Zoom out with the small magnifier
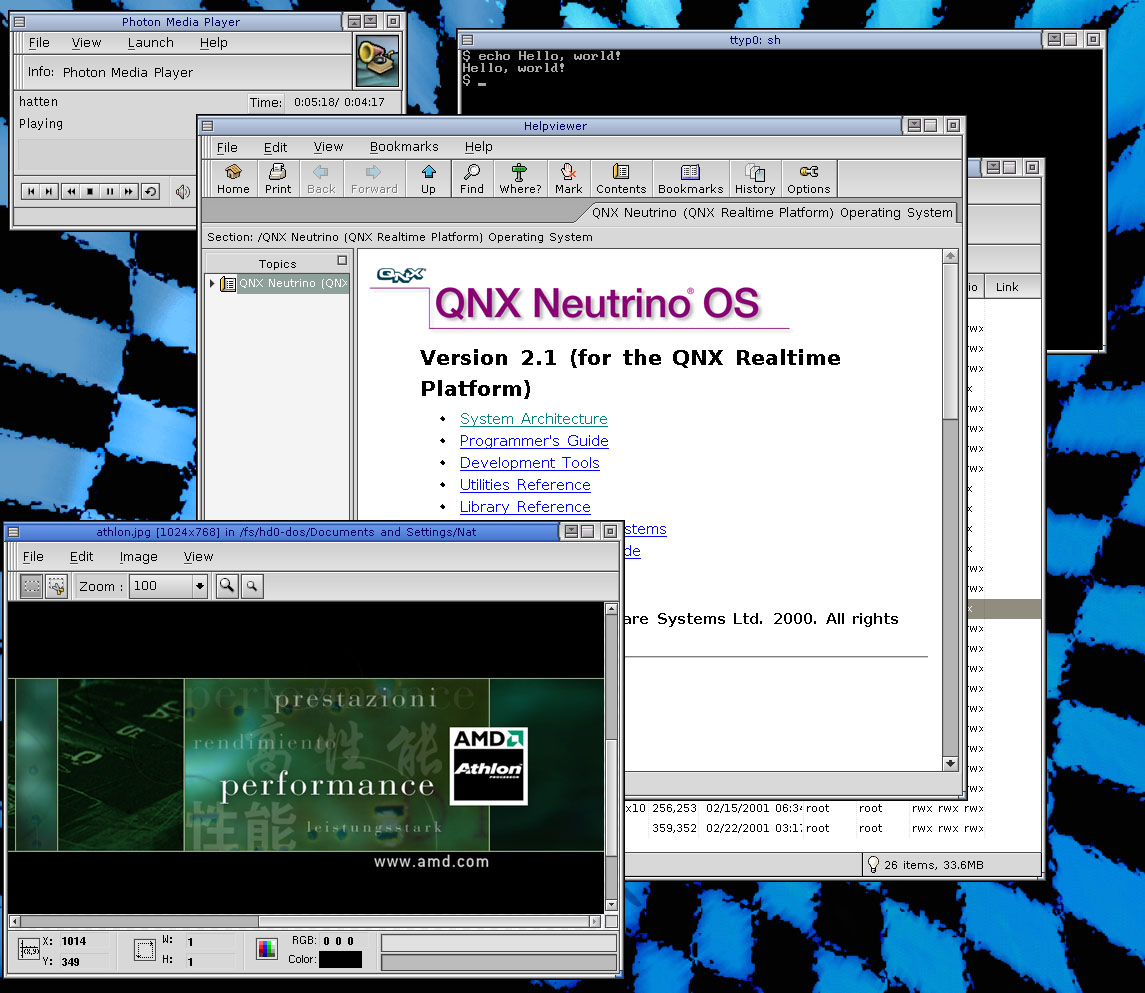 tap(252, 586)
